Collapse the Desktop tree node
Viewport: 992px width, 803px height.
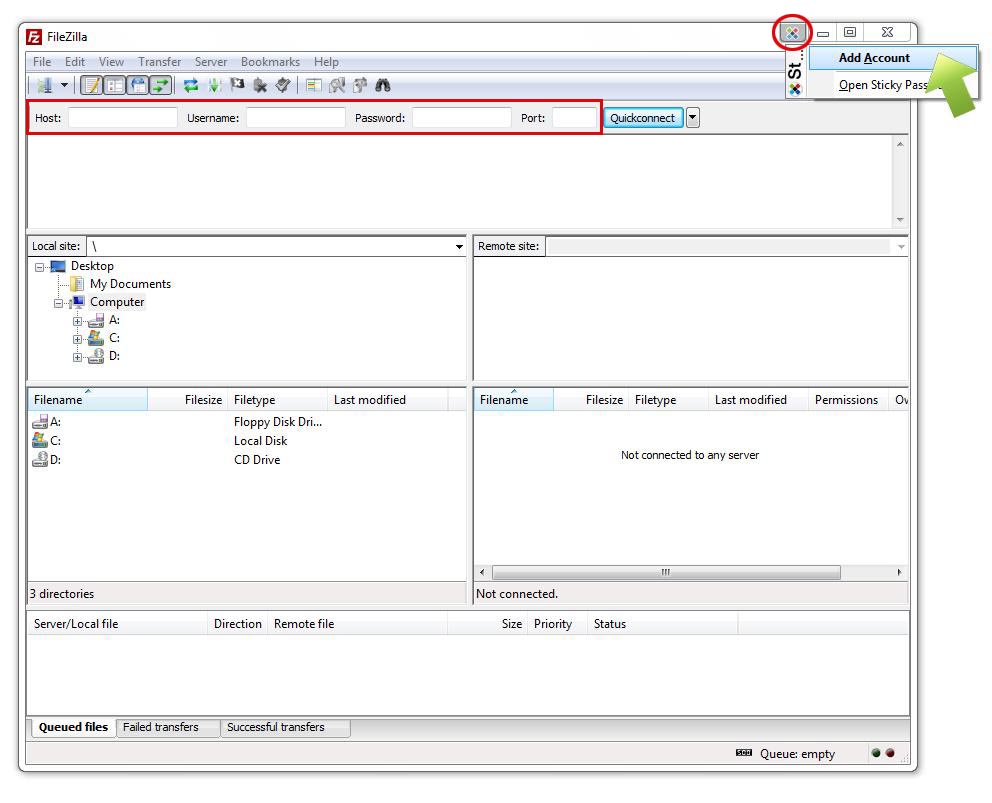pos(39,267)
